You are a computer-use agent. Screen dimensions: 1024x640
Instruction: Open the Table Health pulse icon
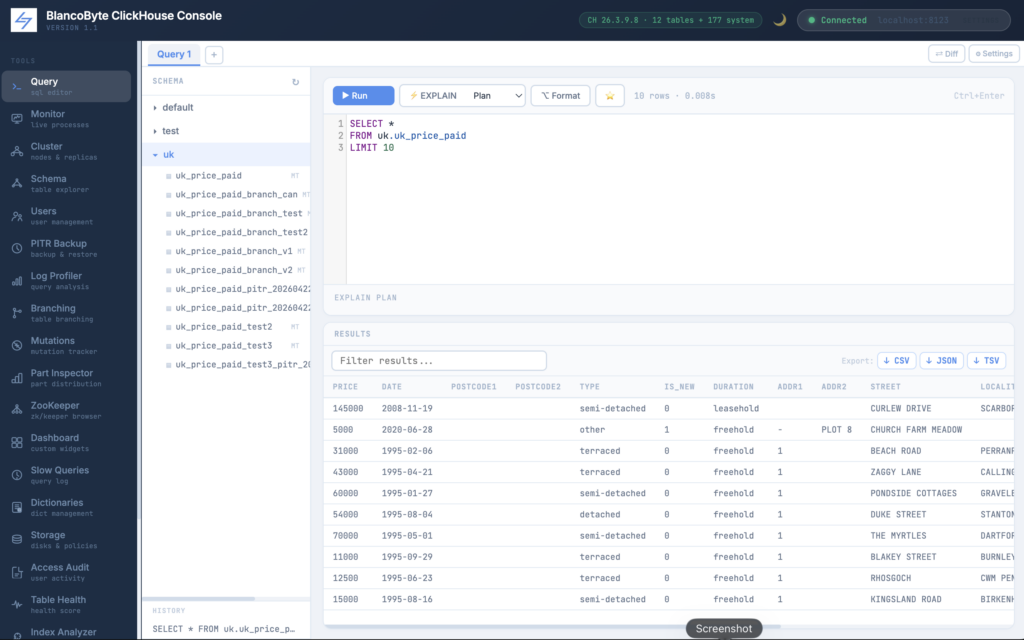point(17,605)
